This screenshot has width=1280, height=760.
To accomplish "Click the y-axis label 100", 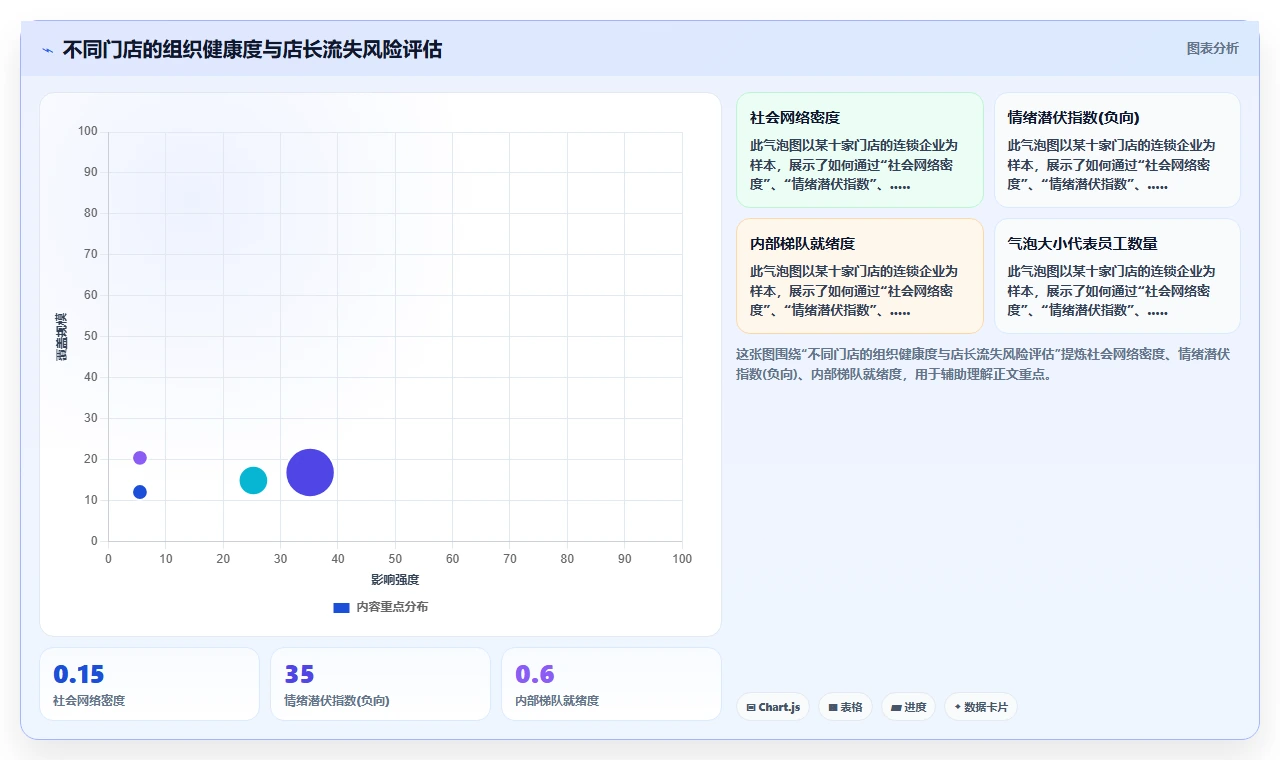I will (x=88, y=131).
